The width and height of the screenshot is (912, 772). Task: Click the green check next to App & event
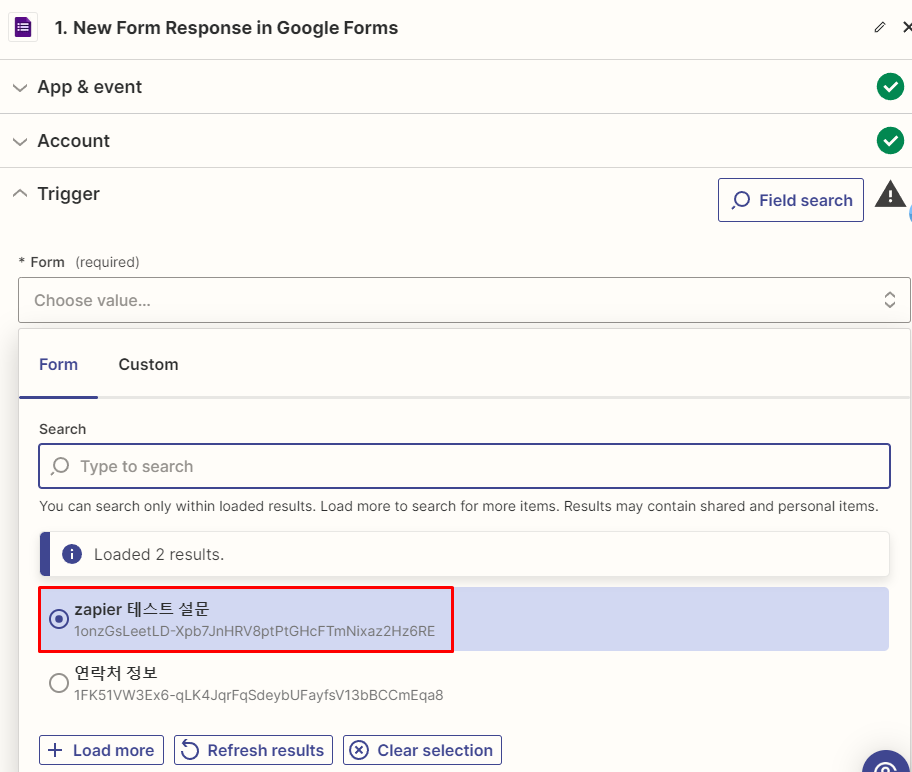coord(890,87)
